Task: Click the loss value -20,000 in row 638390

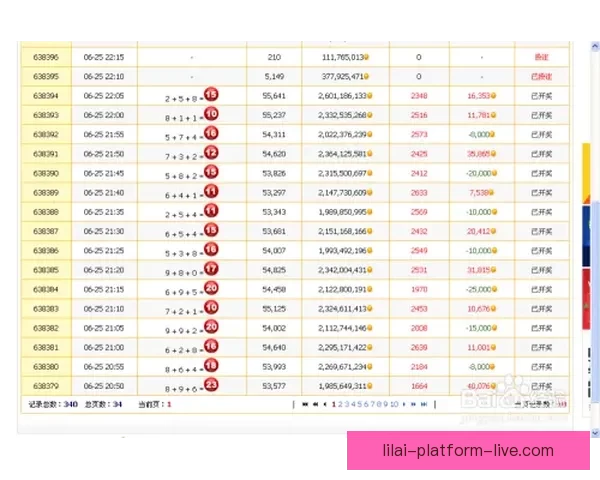Action: click(478, 173)
